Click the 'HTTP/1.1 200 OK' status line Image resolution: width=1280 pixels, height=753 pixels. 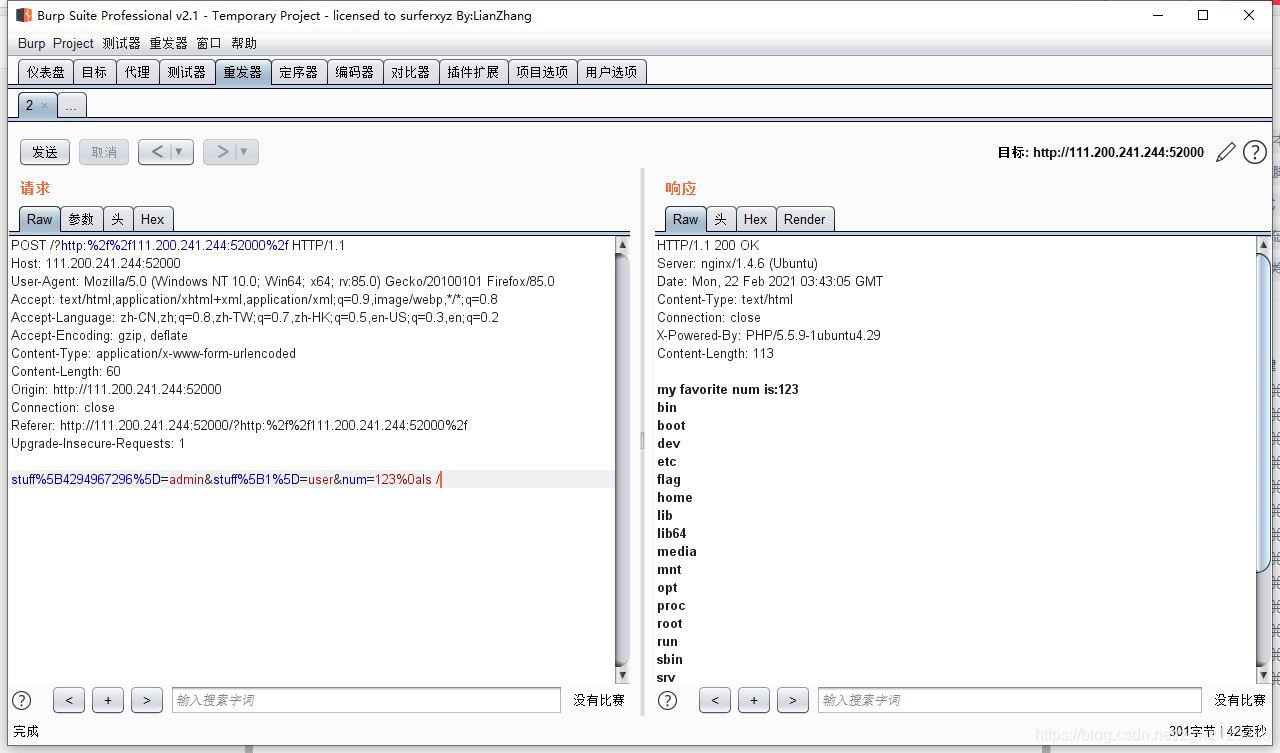[x=708, y=245]
